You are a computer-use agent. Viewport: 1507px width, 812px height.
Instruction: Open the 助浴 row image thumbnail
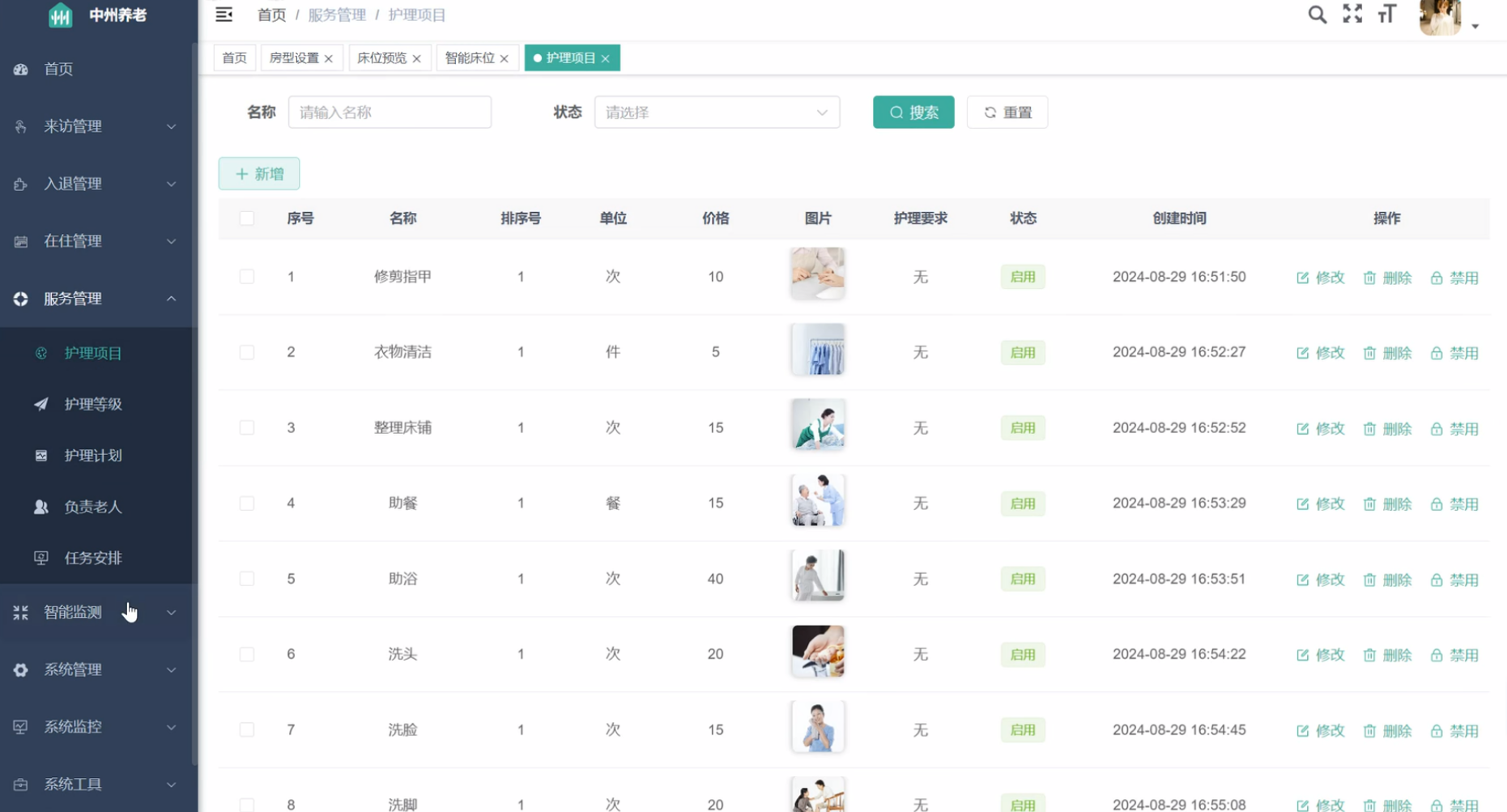[817, 576]
